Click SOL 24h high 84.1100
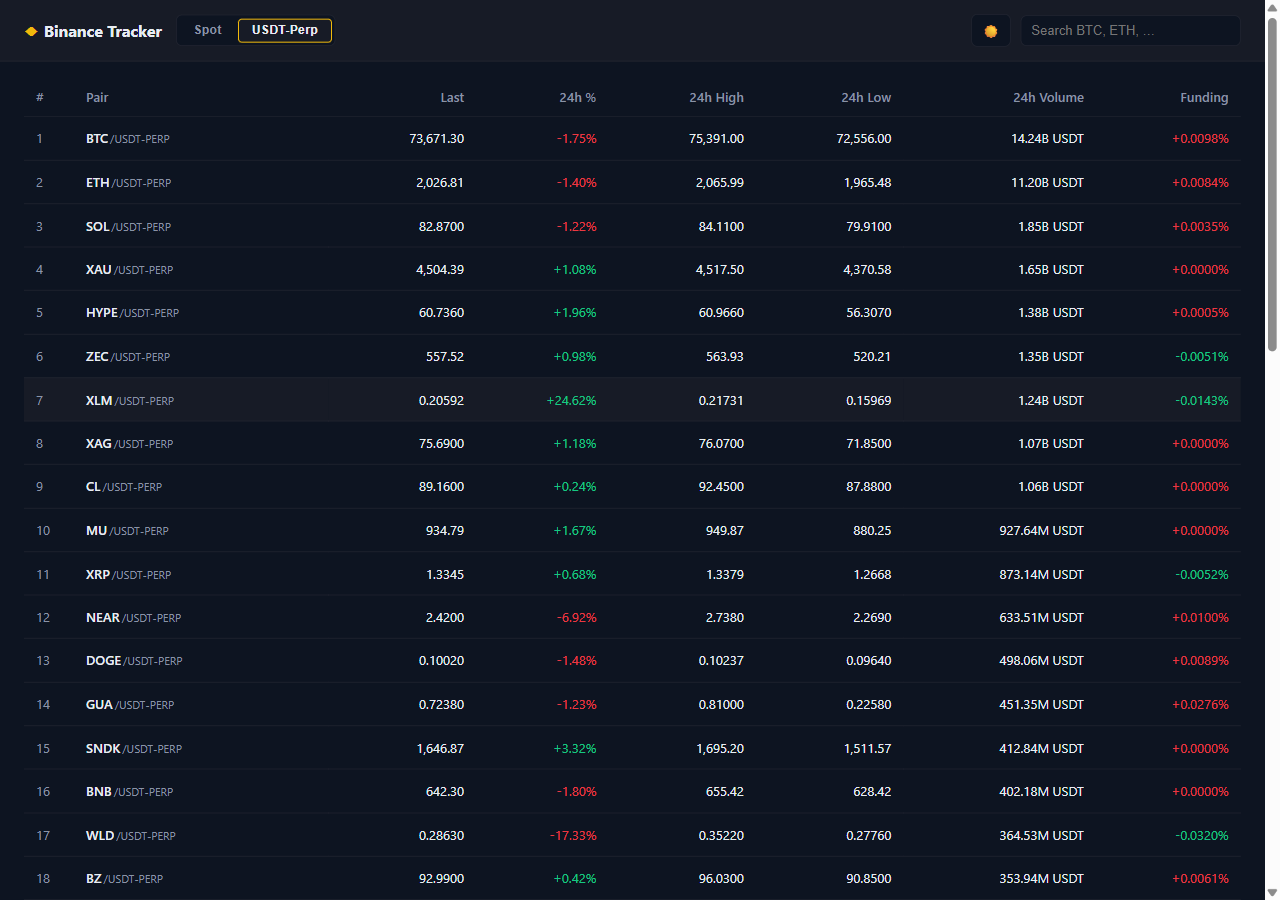1280x900 pixels. click(721, 227)
